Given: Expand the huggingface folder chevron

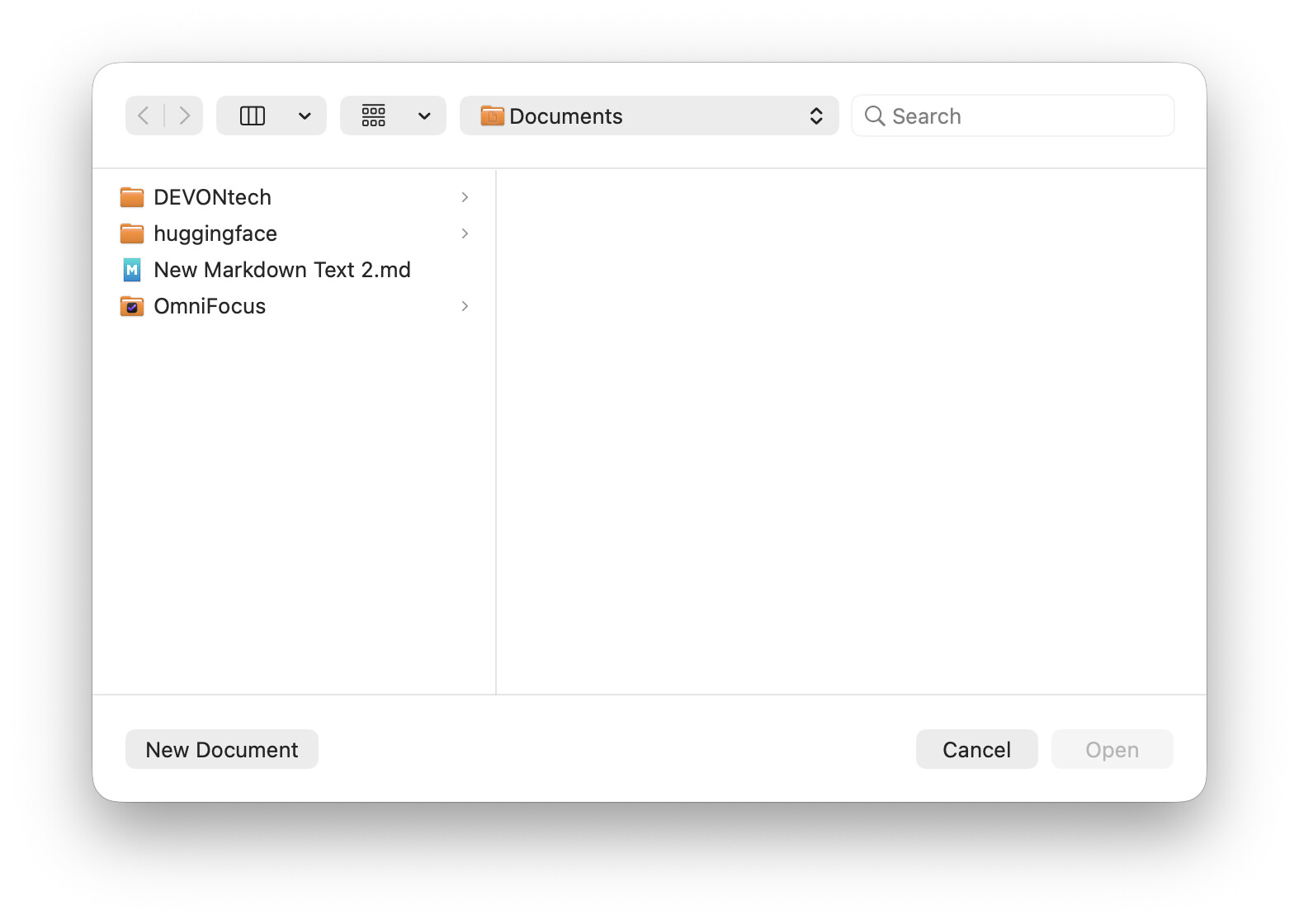Looking at the screenshot, I should pos(465,233).
